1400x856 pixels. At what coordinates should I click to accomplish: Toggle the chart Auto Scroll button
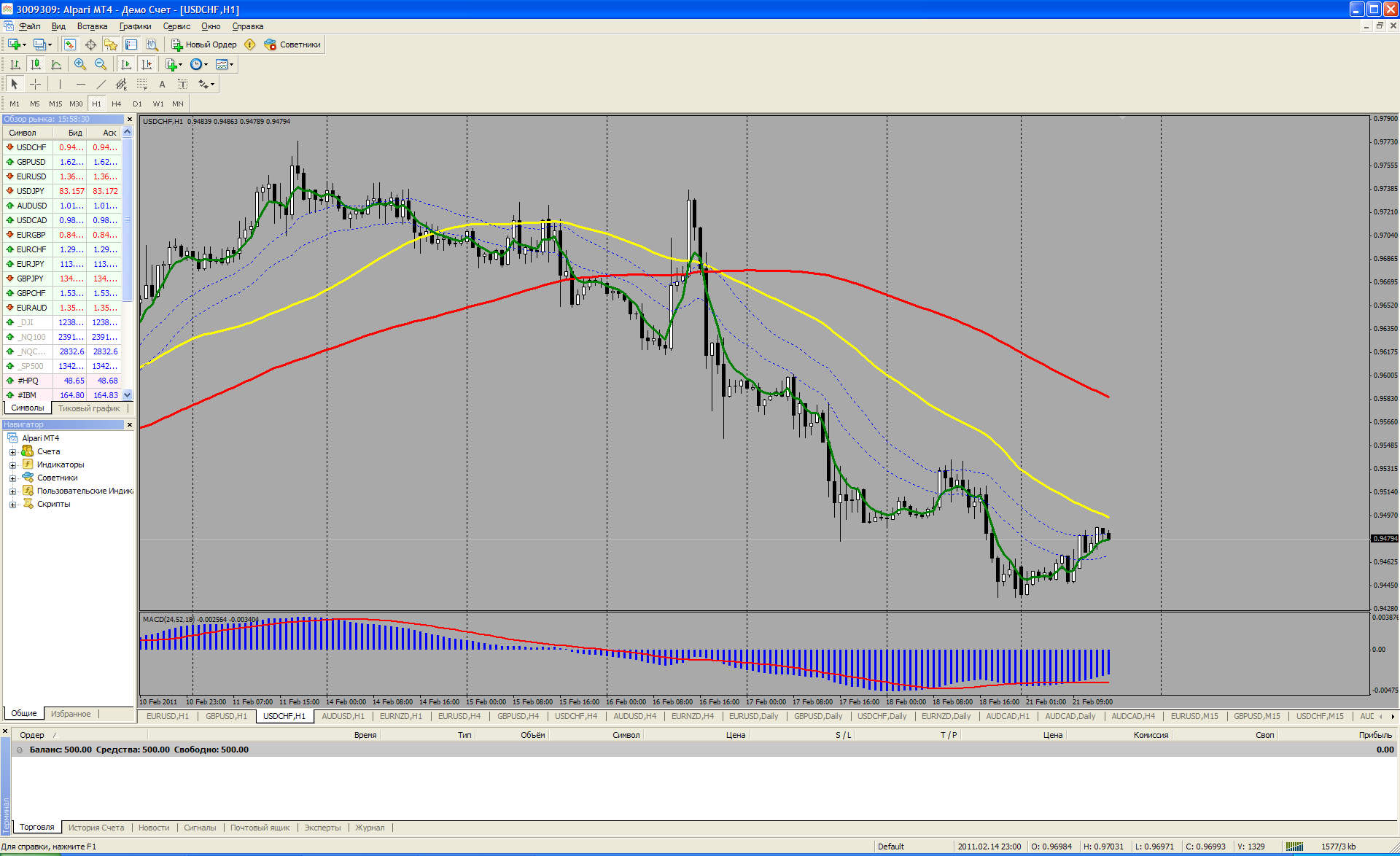[x=126, y=64]
